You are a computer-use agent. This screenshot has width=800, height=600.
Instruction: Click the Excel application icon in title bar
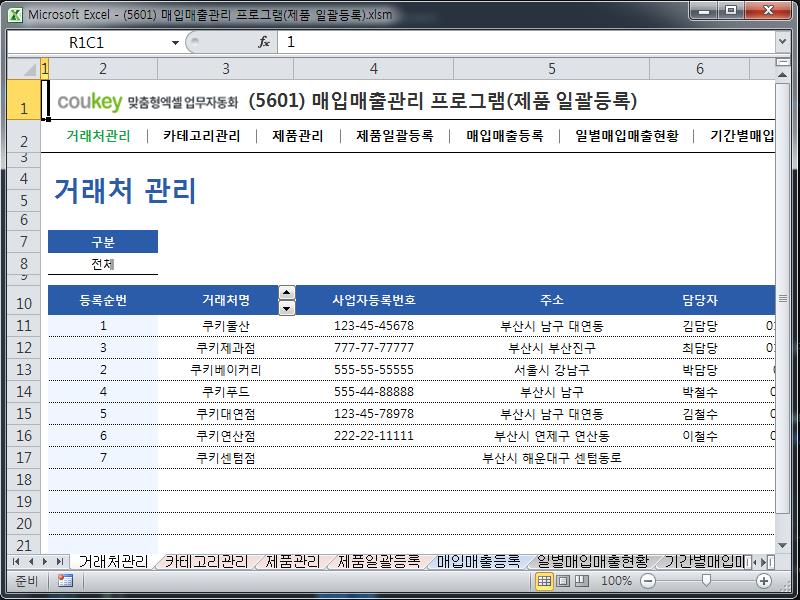click(15, 14)
